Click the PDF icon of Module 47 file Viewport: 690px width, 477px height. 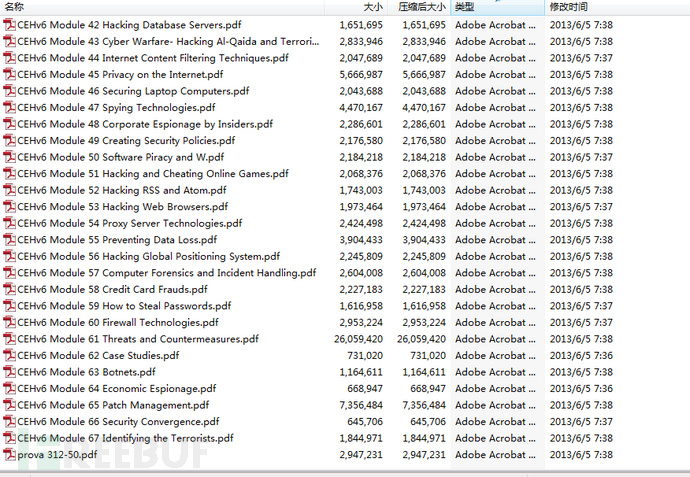[9, 107]
